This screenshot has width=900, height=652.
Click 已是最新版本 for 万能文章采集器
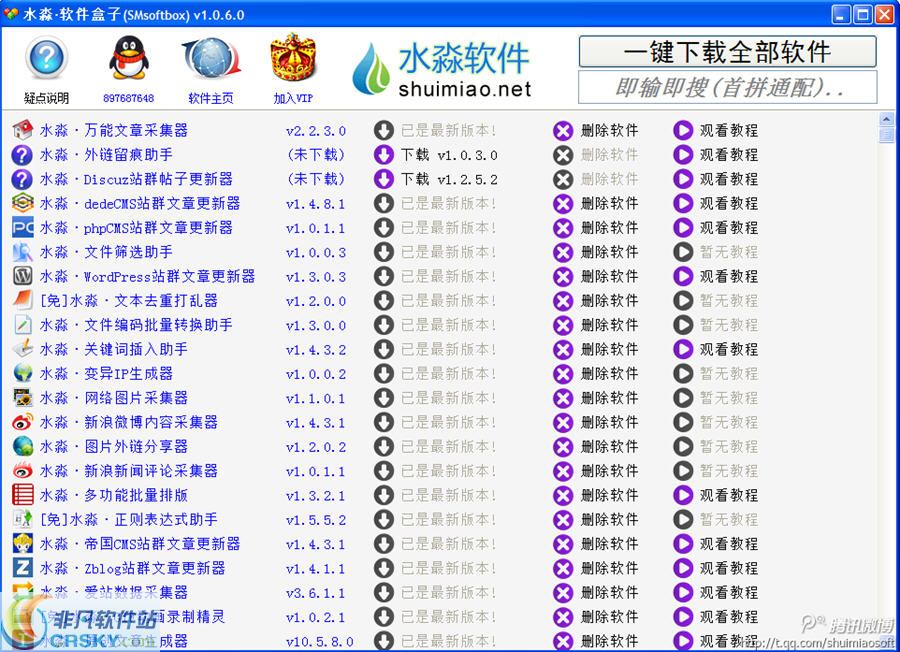[448, 131]
